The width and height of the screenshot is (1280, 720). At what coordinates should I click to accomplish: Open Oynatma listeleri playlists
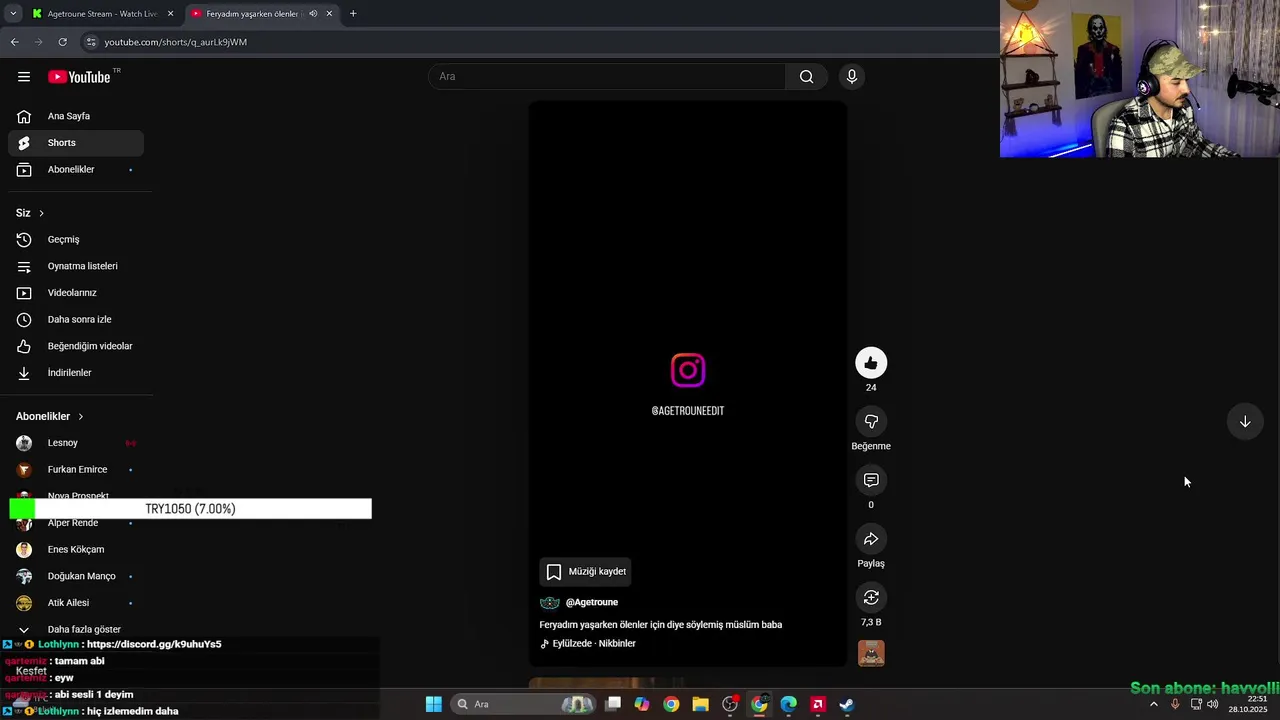(x=76, y=266)
